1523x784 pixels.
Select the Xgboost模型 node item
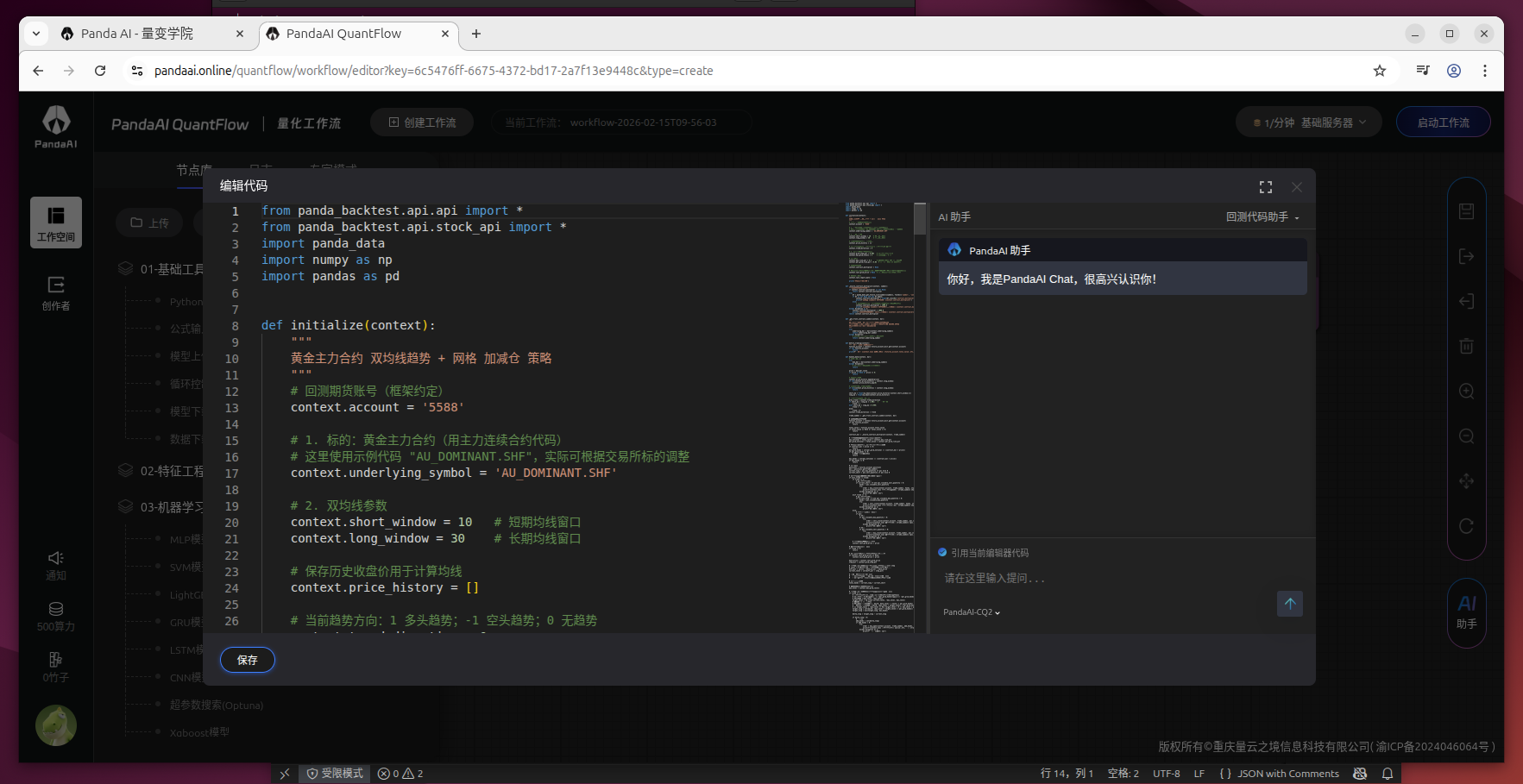coord(199,732)
